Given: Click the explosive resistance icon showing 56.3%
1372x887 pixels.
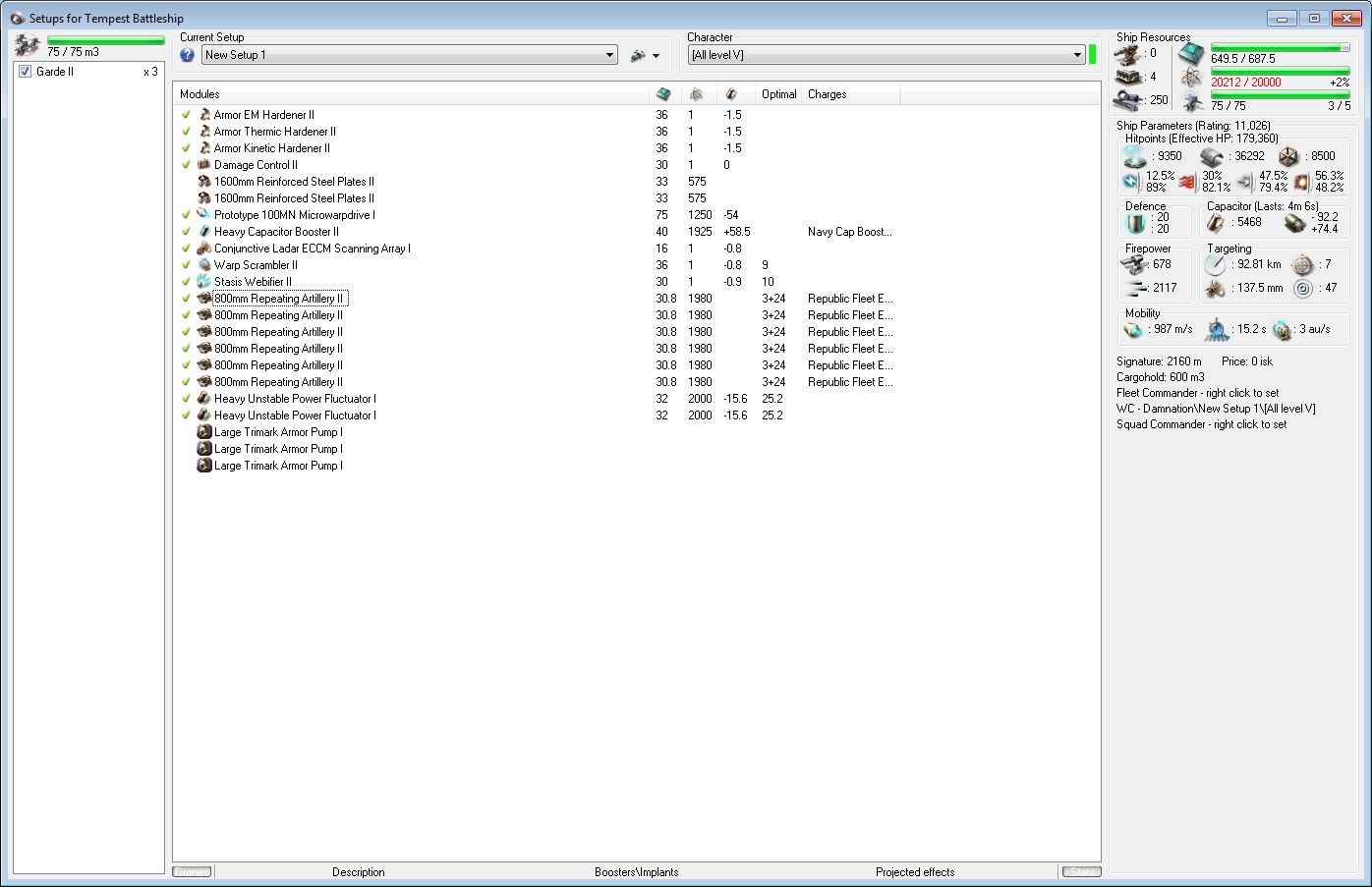Looking at the screenshot, I should pos(1302,182).
